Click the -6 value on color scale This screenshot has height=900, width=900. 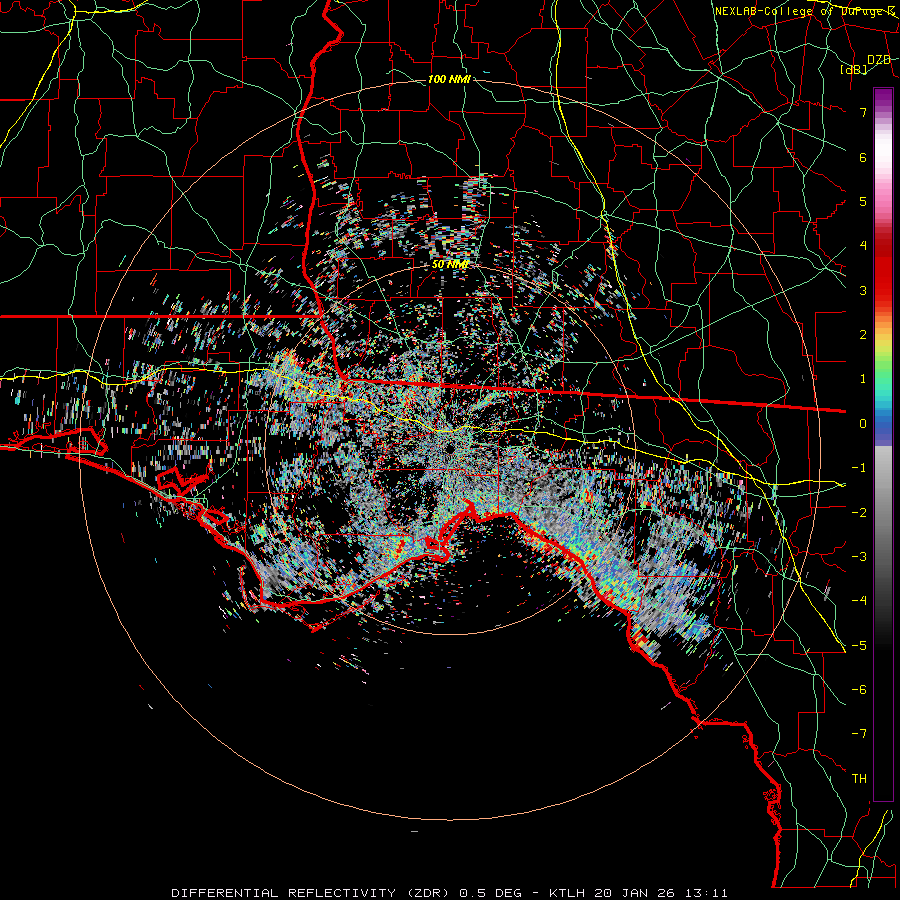(x=859, y=690)
